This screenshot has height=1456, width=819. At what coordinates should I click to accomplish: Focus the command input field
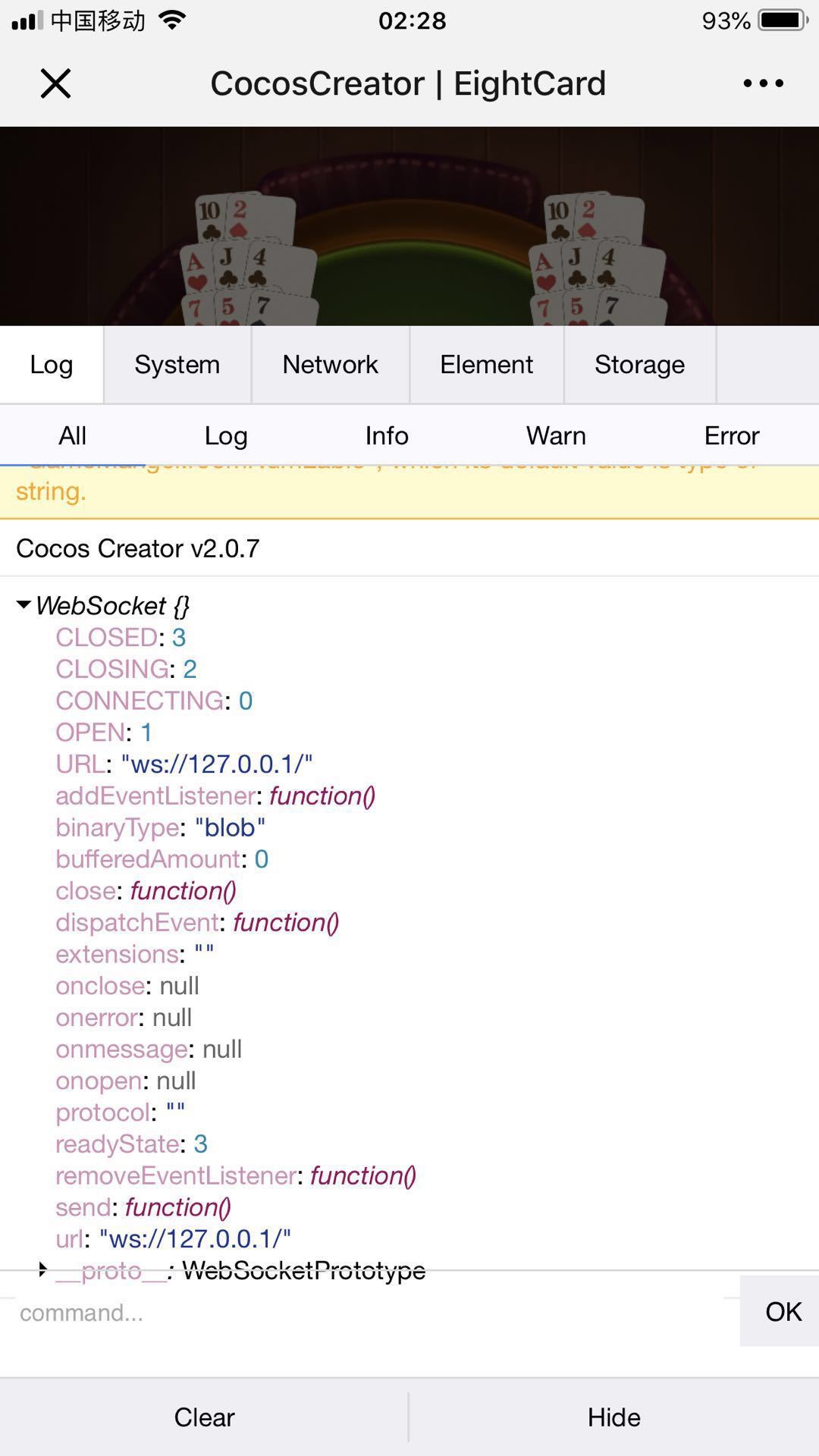point(364,1313)
